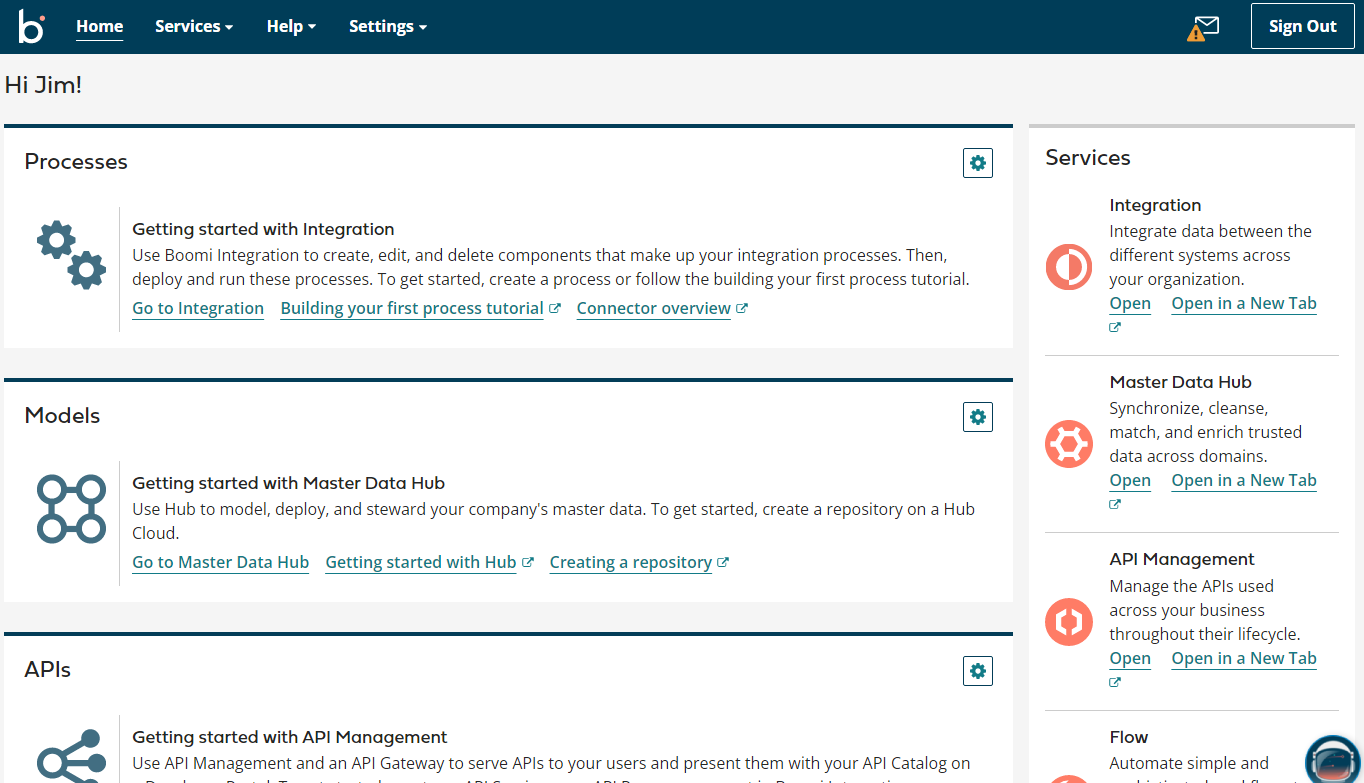Image resolution: width=1364 pixels, height=783 pixels.
Task: Click the Flow service title
Action: (x=1129, y=738)
